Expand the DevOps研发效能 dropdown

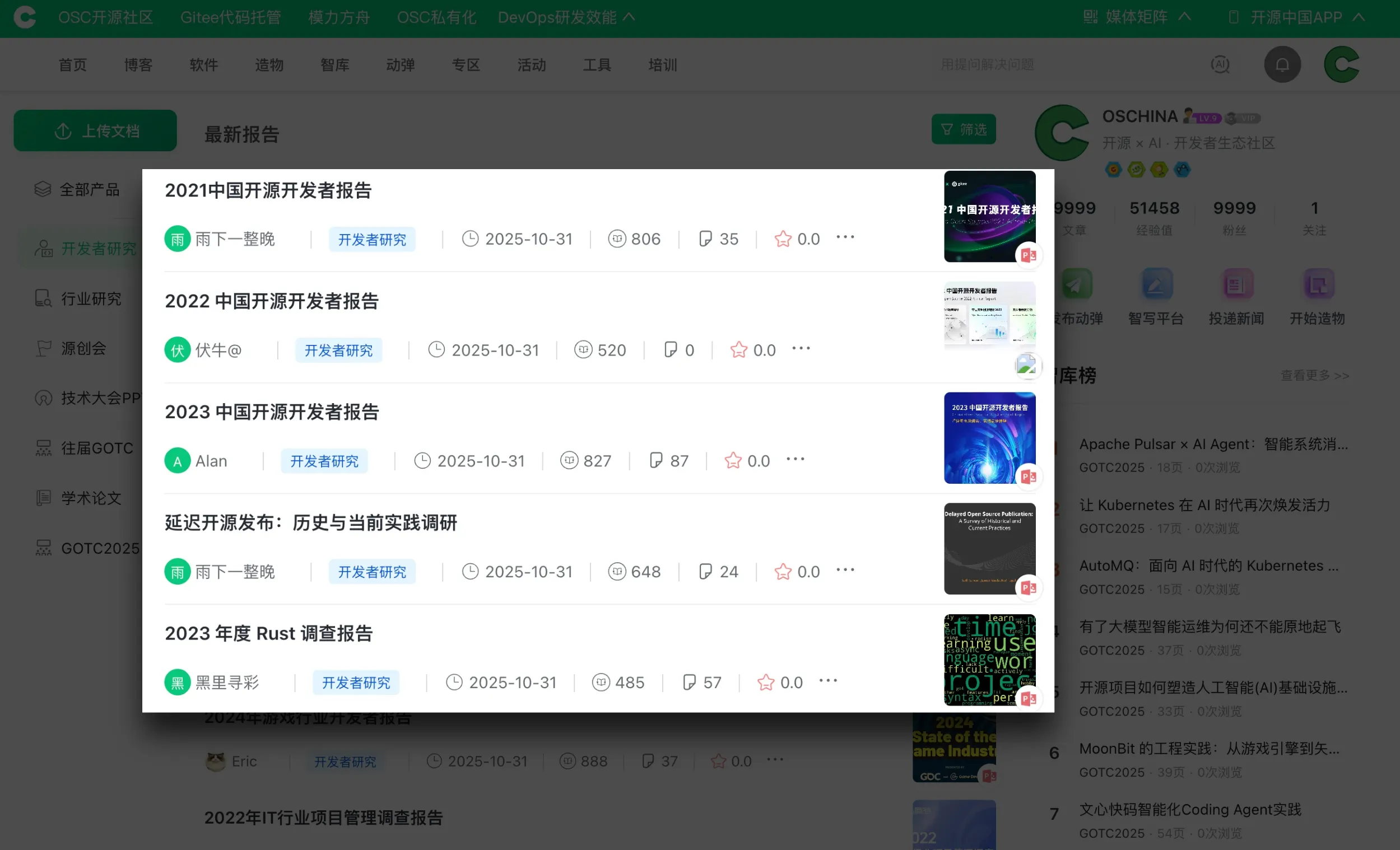566,17
